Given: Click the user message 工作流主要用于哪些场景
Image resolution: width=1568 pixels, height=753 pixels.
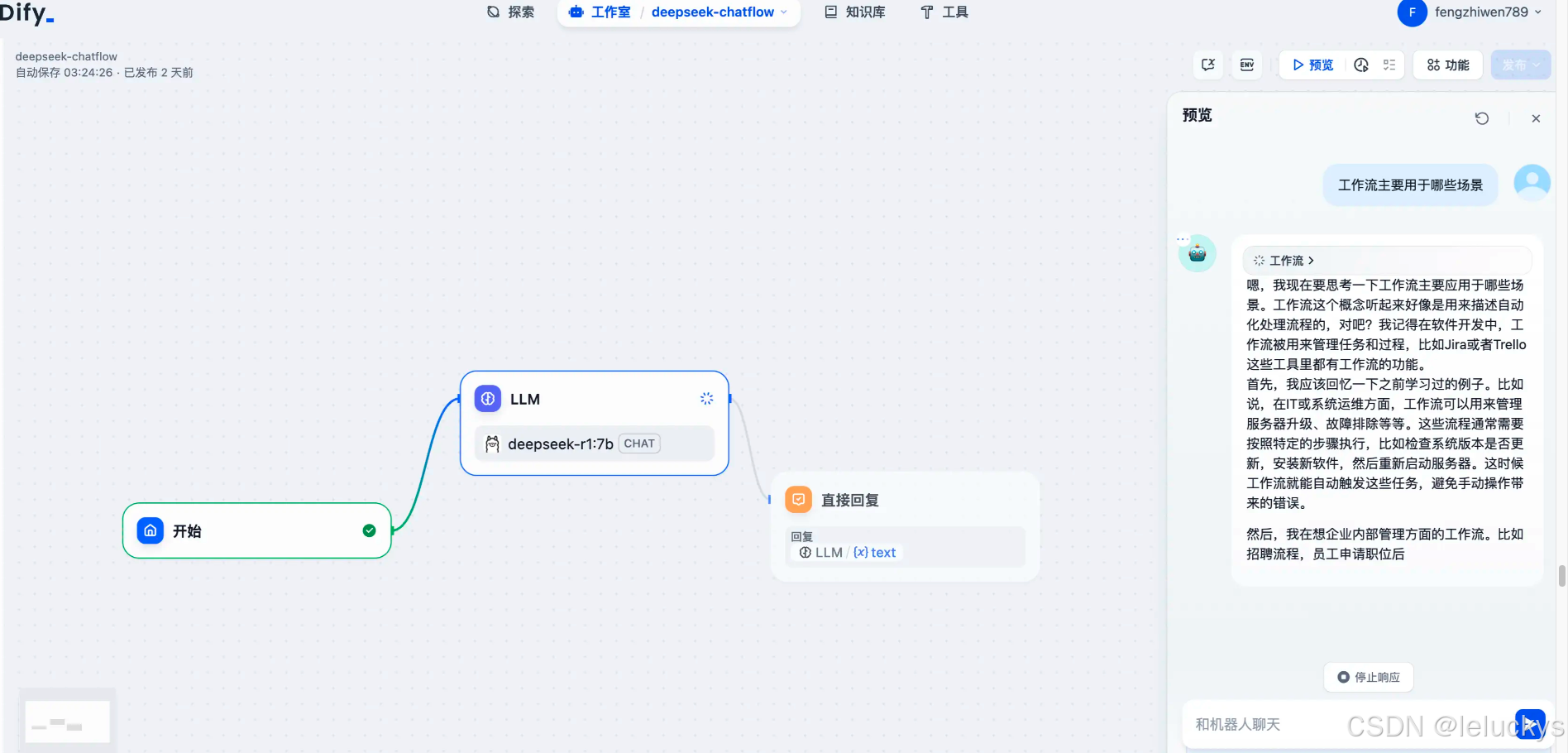Looking at the screenshot, I should pyautogui.click(x=1411, y=185).
